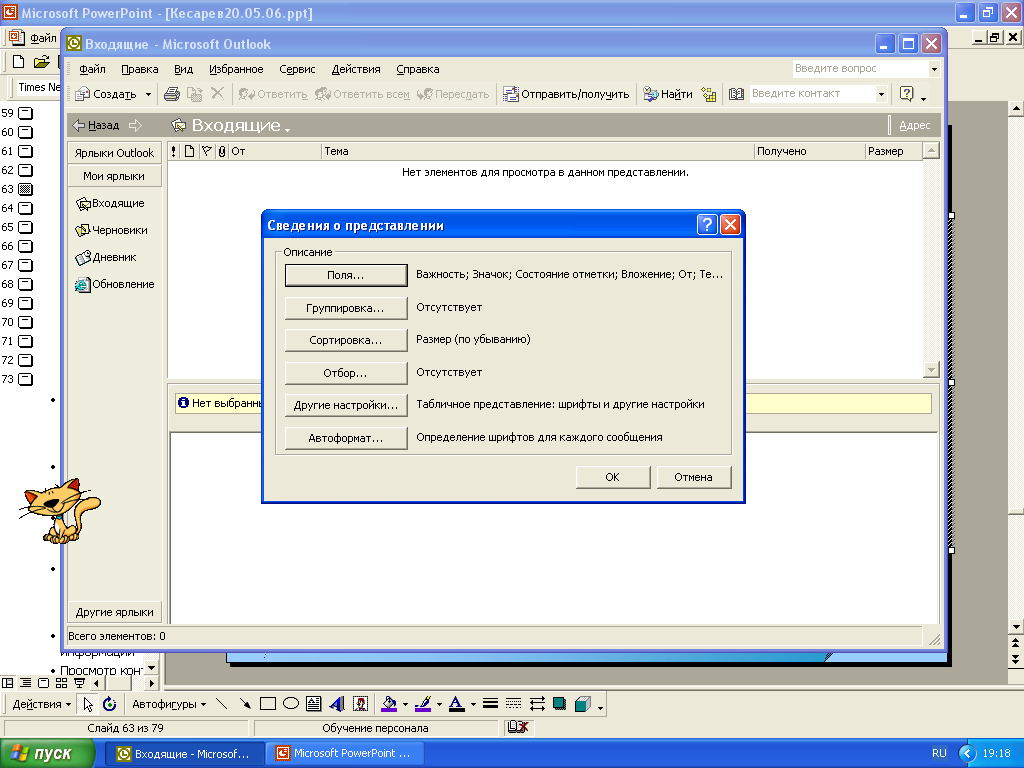Click the Line Style icon in drawing toolbar

coord(490,704)
